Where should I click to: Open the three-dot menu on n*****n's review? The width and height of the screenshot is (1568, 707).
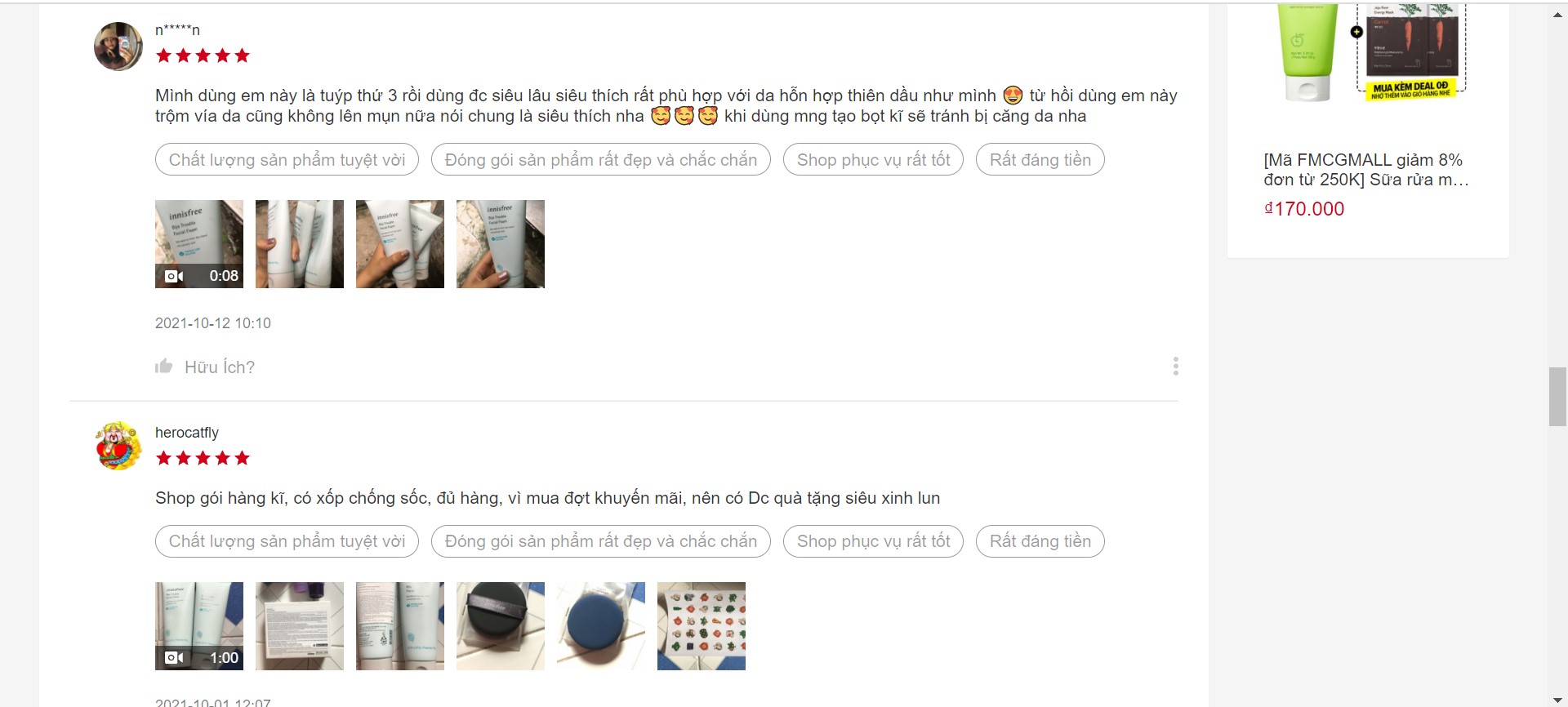1175,366
